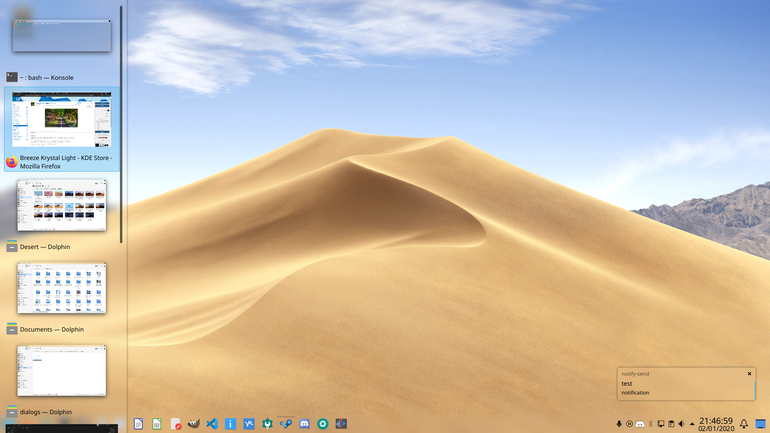The height and width of the screenshot is (433, 770).
Task: Open the Kompare diff tool icon
Action: tap(341, 424)
